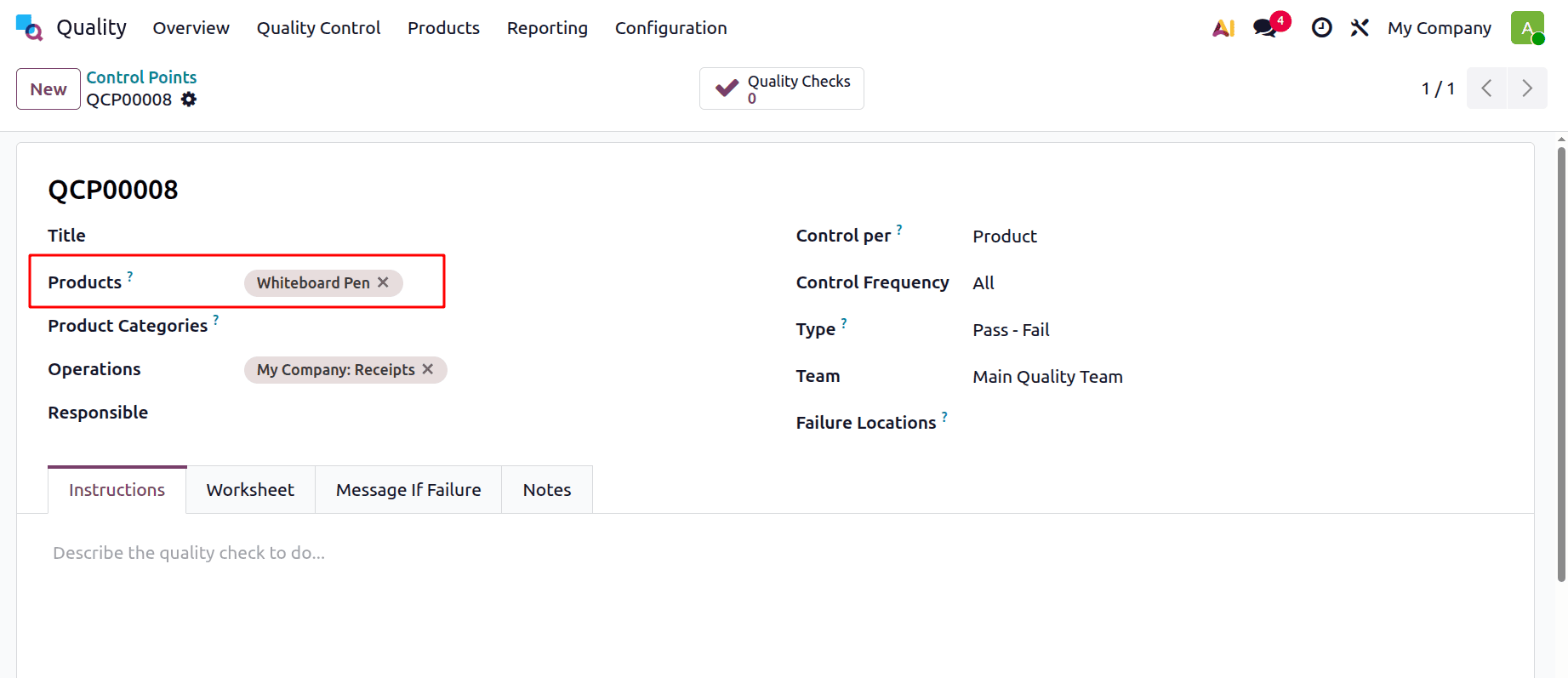Click the Quality app logo icon
Screen dimensions: 1568x678
tap(29, 28)
